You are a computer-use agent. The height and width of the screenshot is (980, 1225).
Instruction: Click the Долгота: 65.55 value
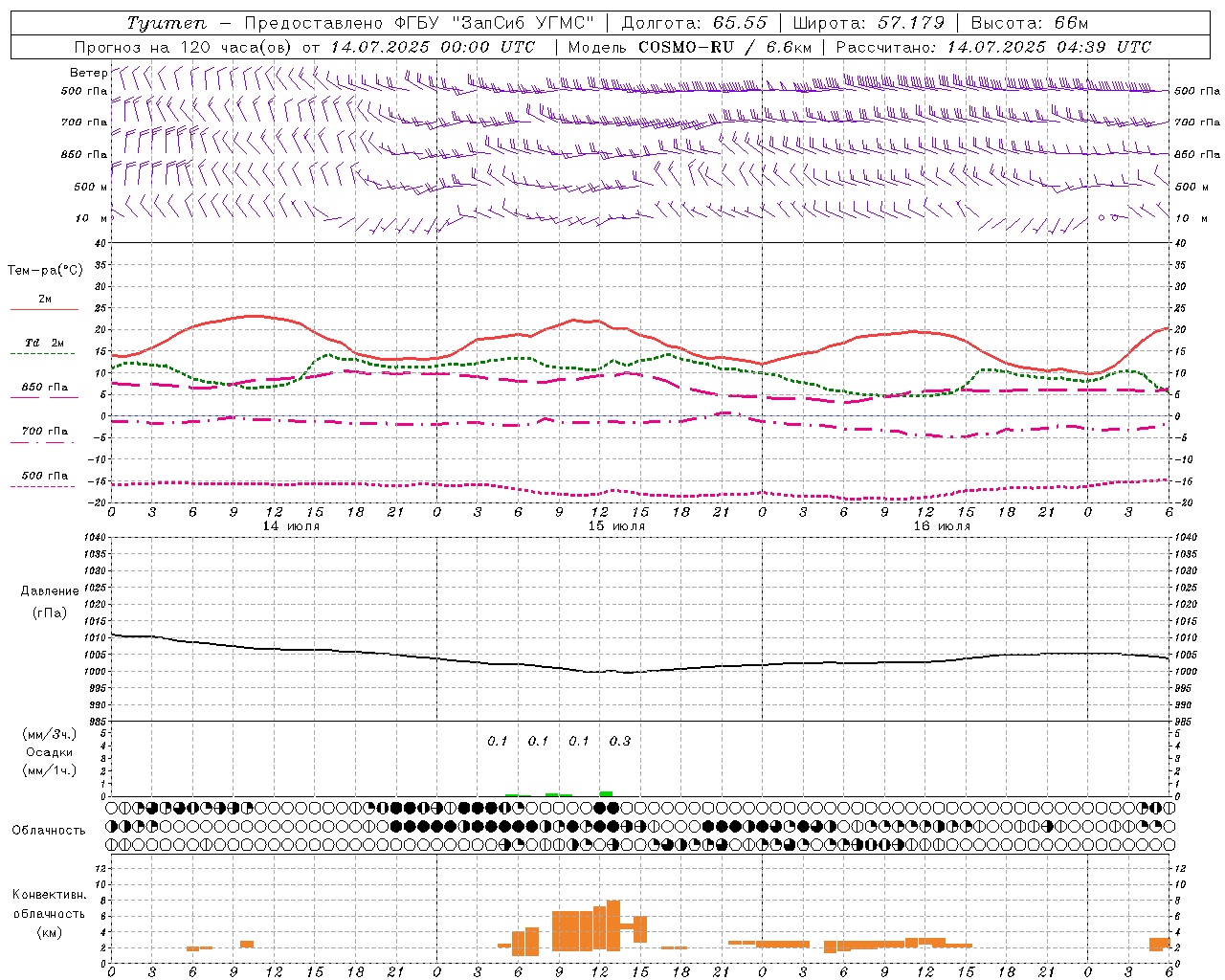tap(695, 23)
